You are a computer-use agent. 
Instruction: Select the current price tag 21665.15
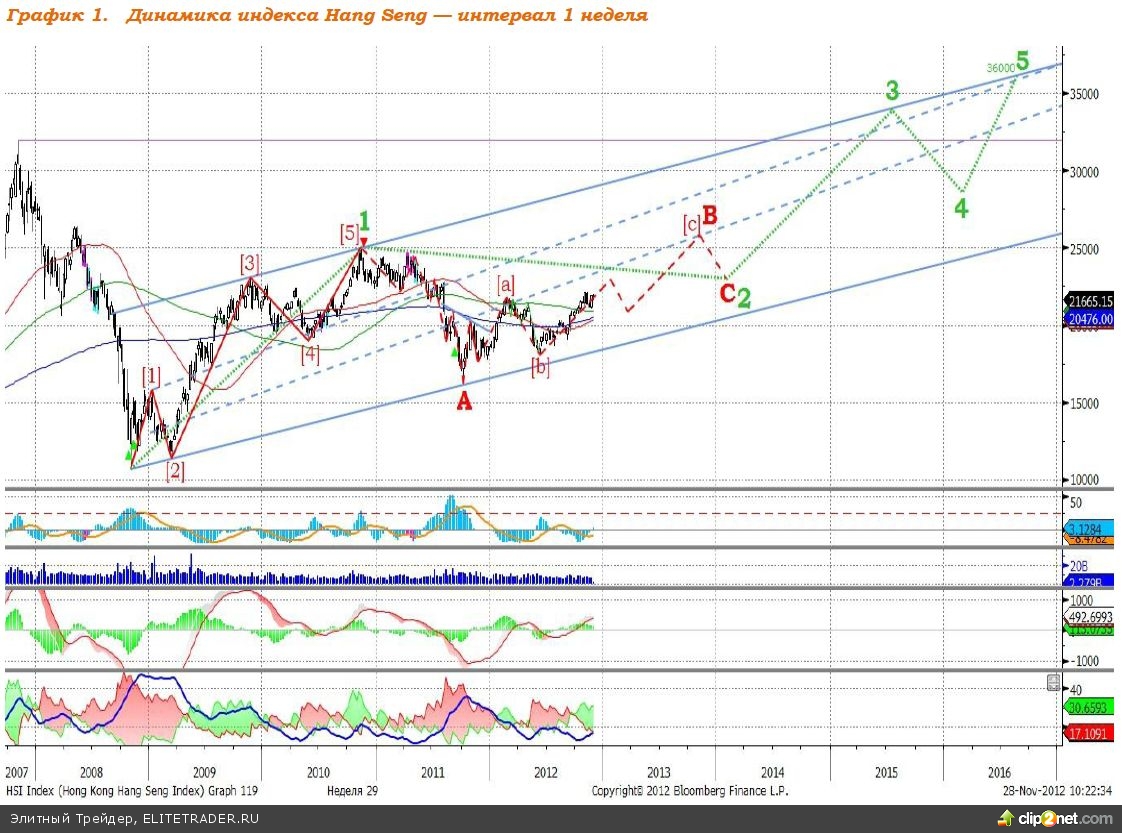(x=1090, y=300)
